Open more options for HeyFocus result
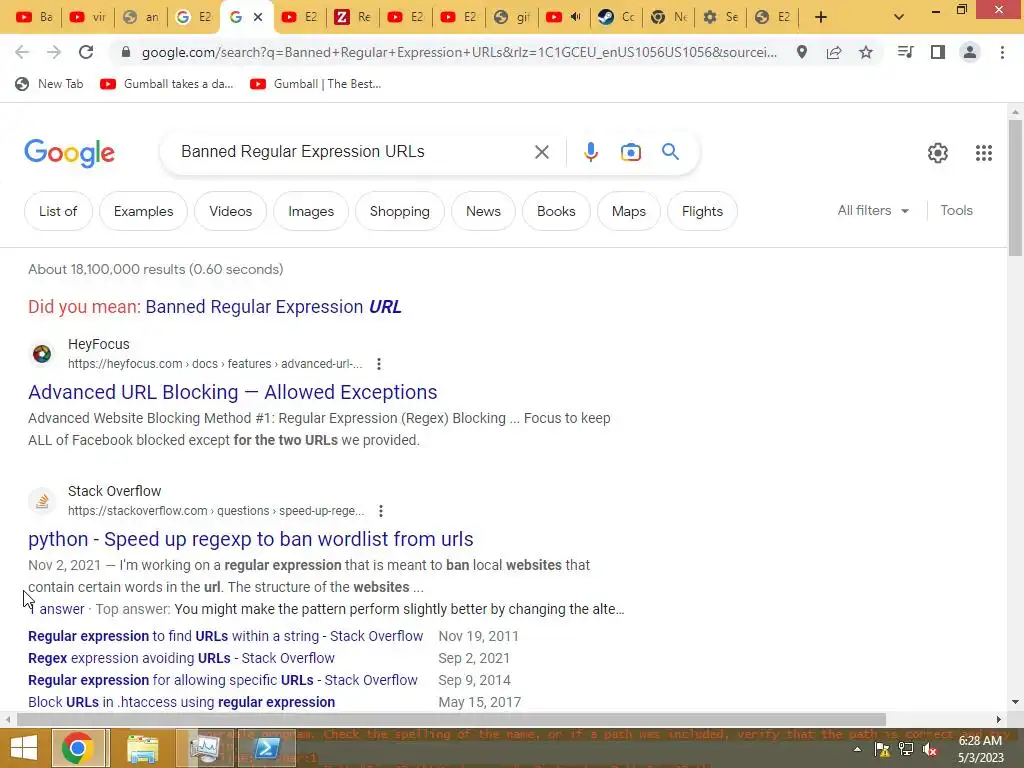Viewport: 1024px width, 768px height. pyautogui.click(x=379, y=364)
